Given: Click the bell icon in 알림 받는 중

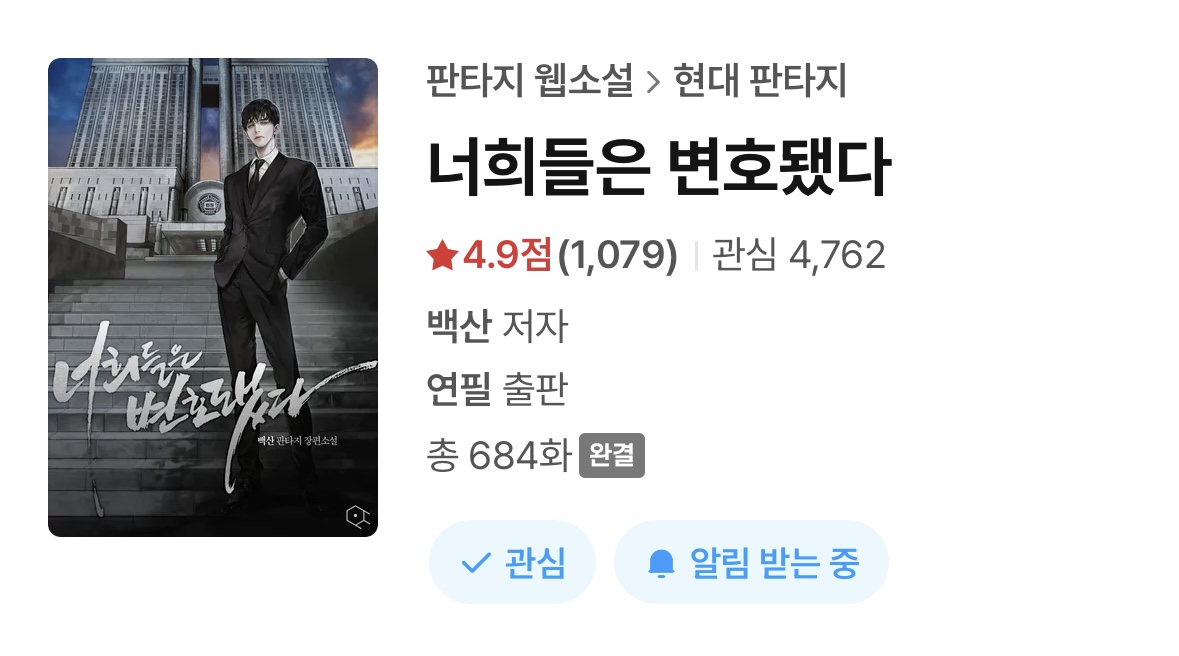Looking at the screenshot, I should point(662,563).
